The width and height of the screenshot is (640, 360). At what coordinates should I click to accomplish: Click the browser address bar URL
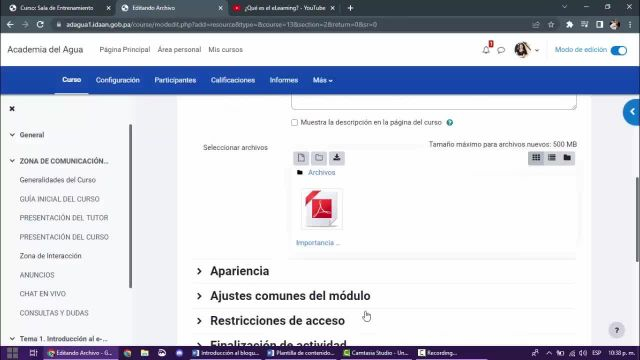coord(221,24)
